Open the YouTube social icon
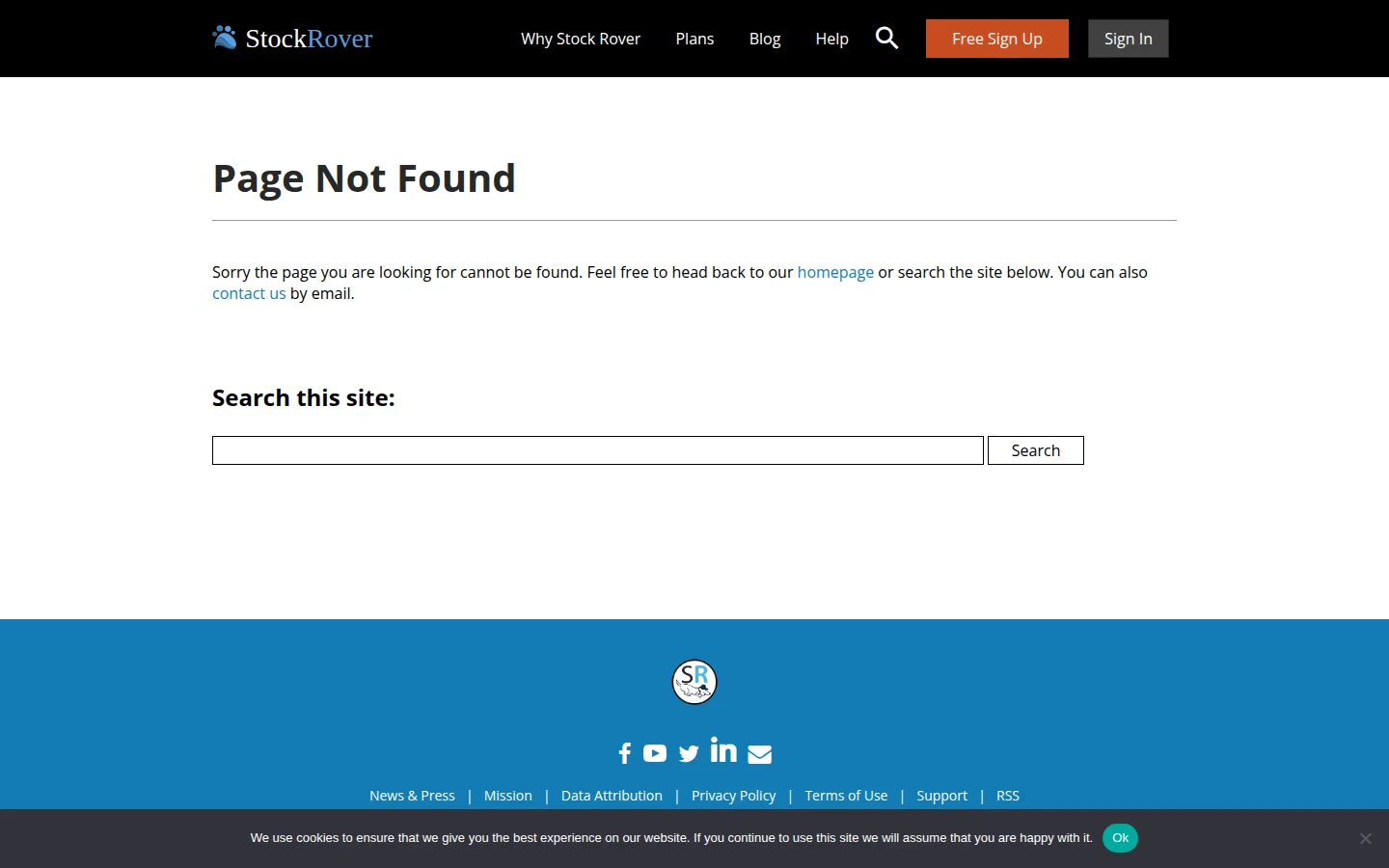This screenshot has height=868, width=1389. tap(655, 753)
